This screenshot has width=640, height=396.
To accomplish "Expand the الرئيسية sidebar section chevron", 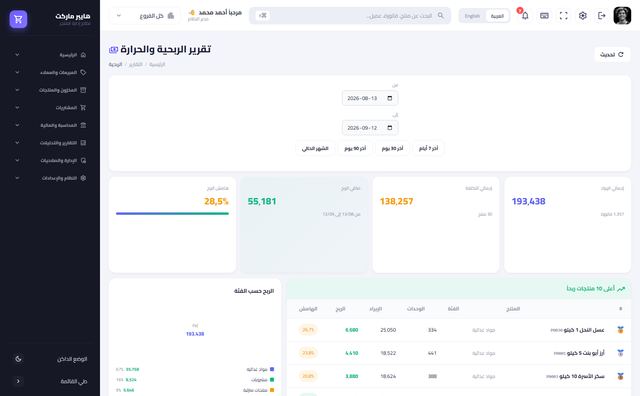I will pos(17,55).
